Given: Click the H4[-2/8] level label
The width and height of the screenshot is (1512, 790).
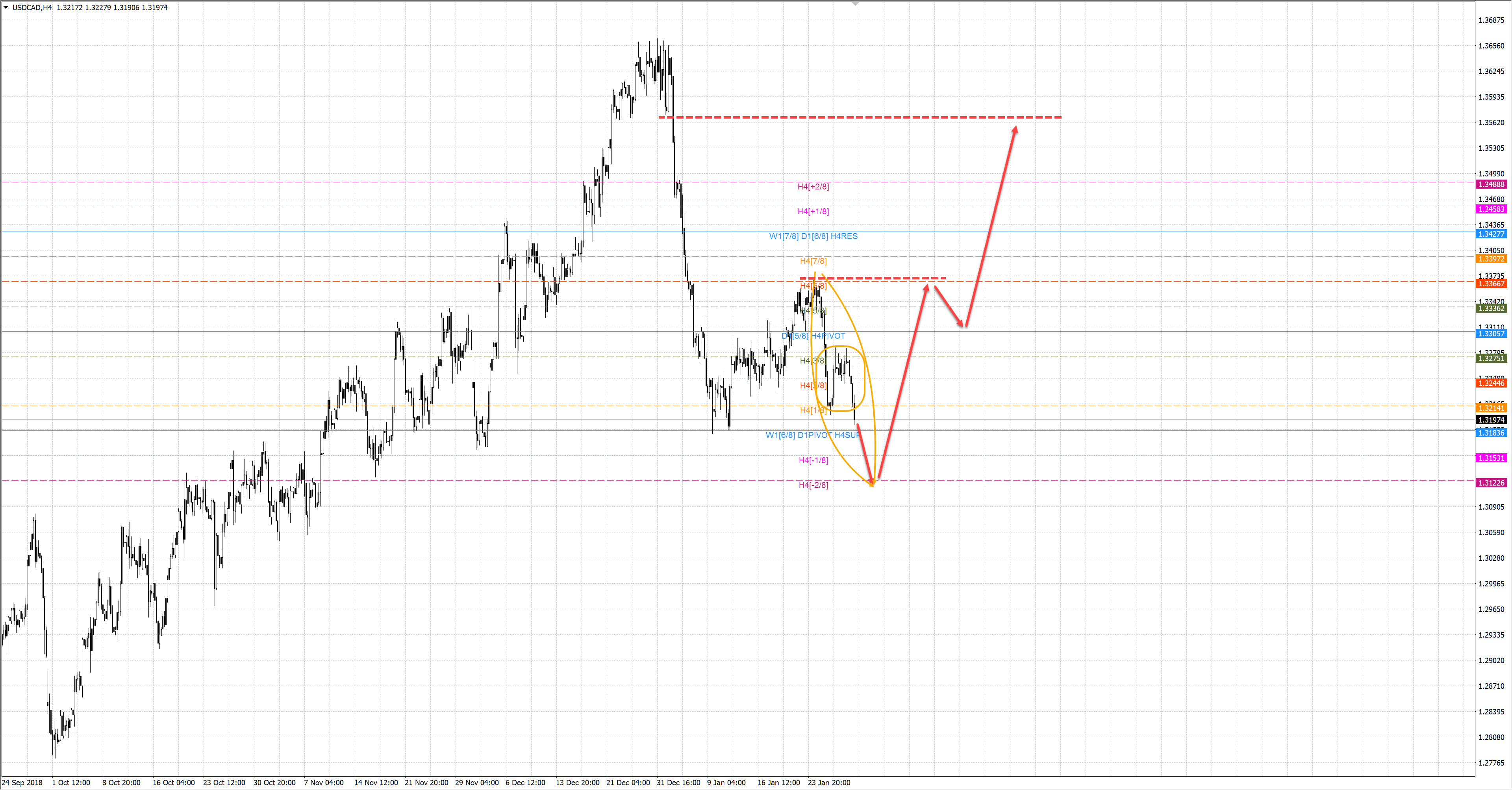Looking at the screenshot, I should point(813,485).
